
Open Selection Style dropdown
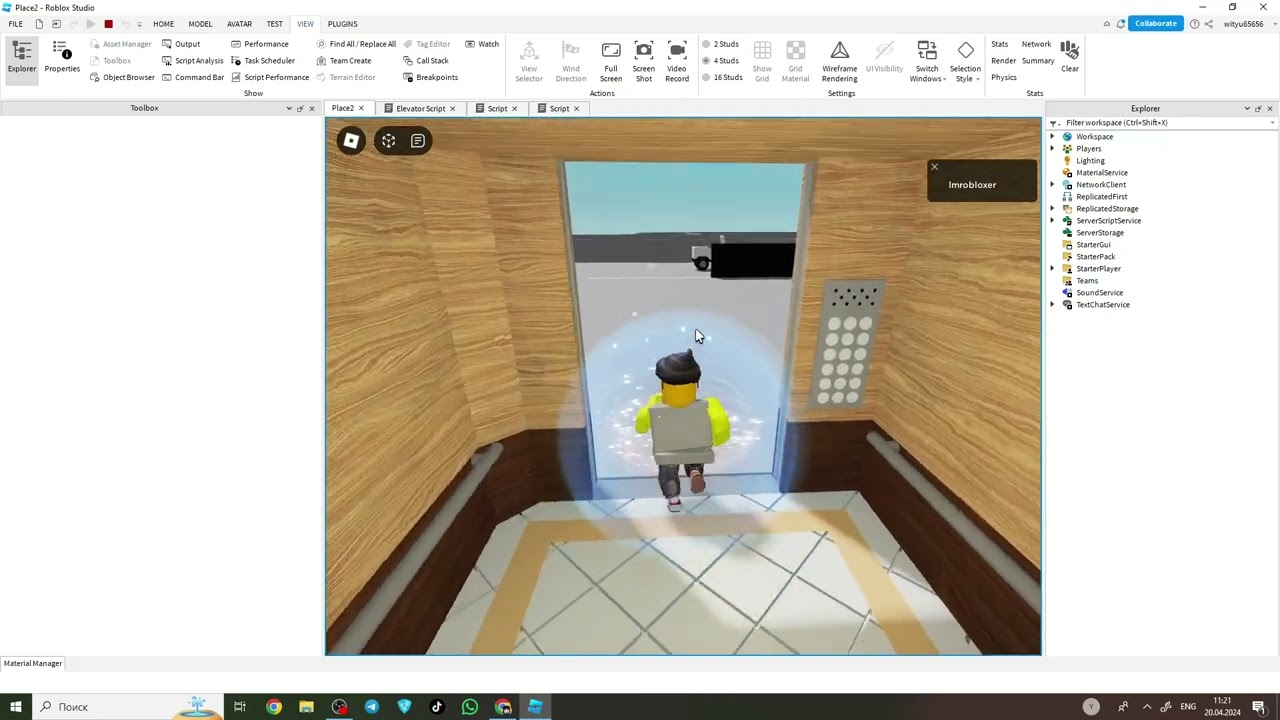click(965, 62)
